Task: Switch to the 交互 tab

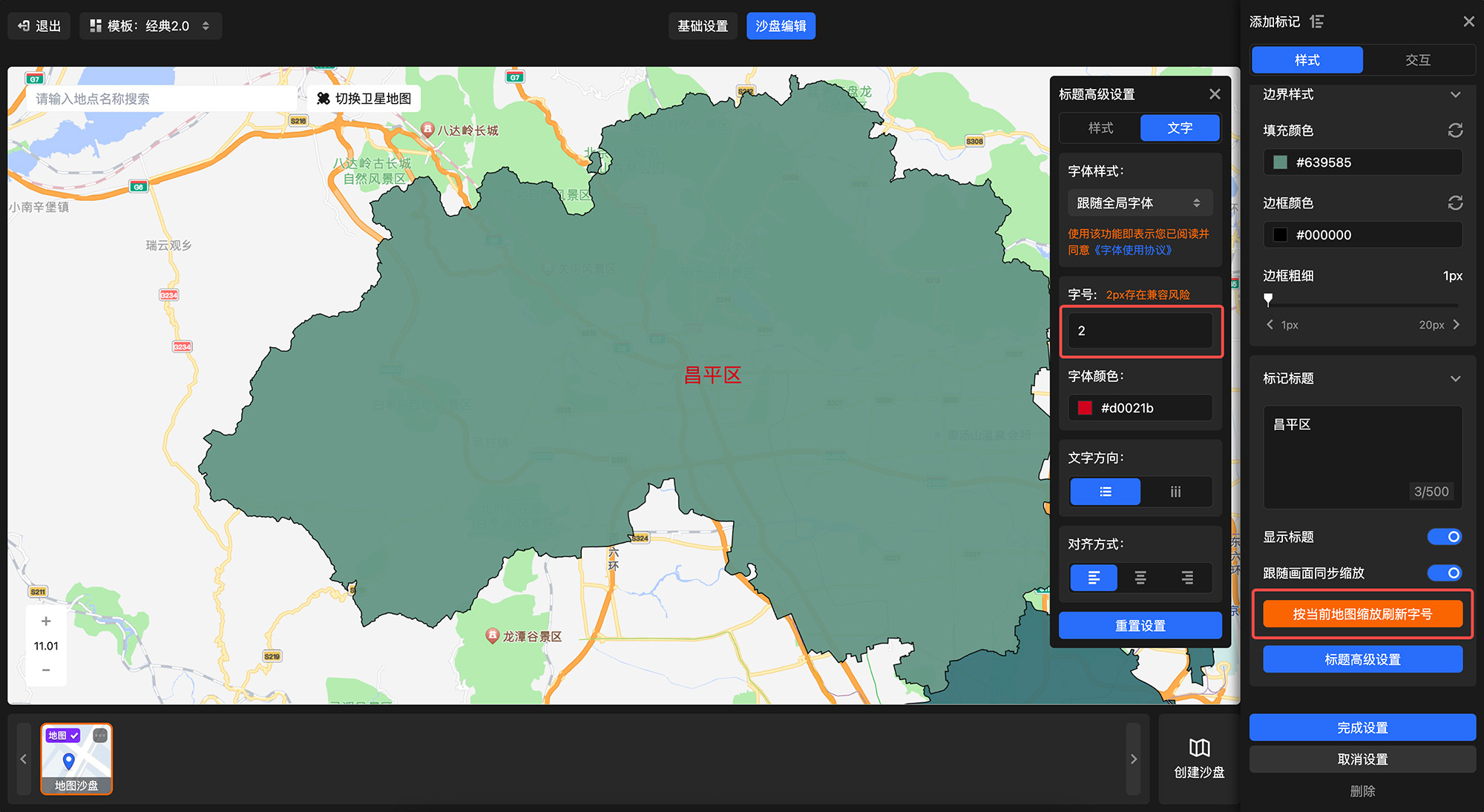Action: pyautogui.click(x=1417, y=60)
